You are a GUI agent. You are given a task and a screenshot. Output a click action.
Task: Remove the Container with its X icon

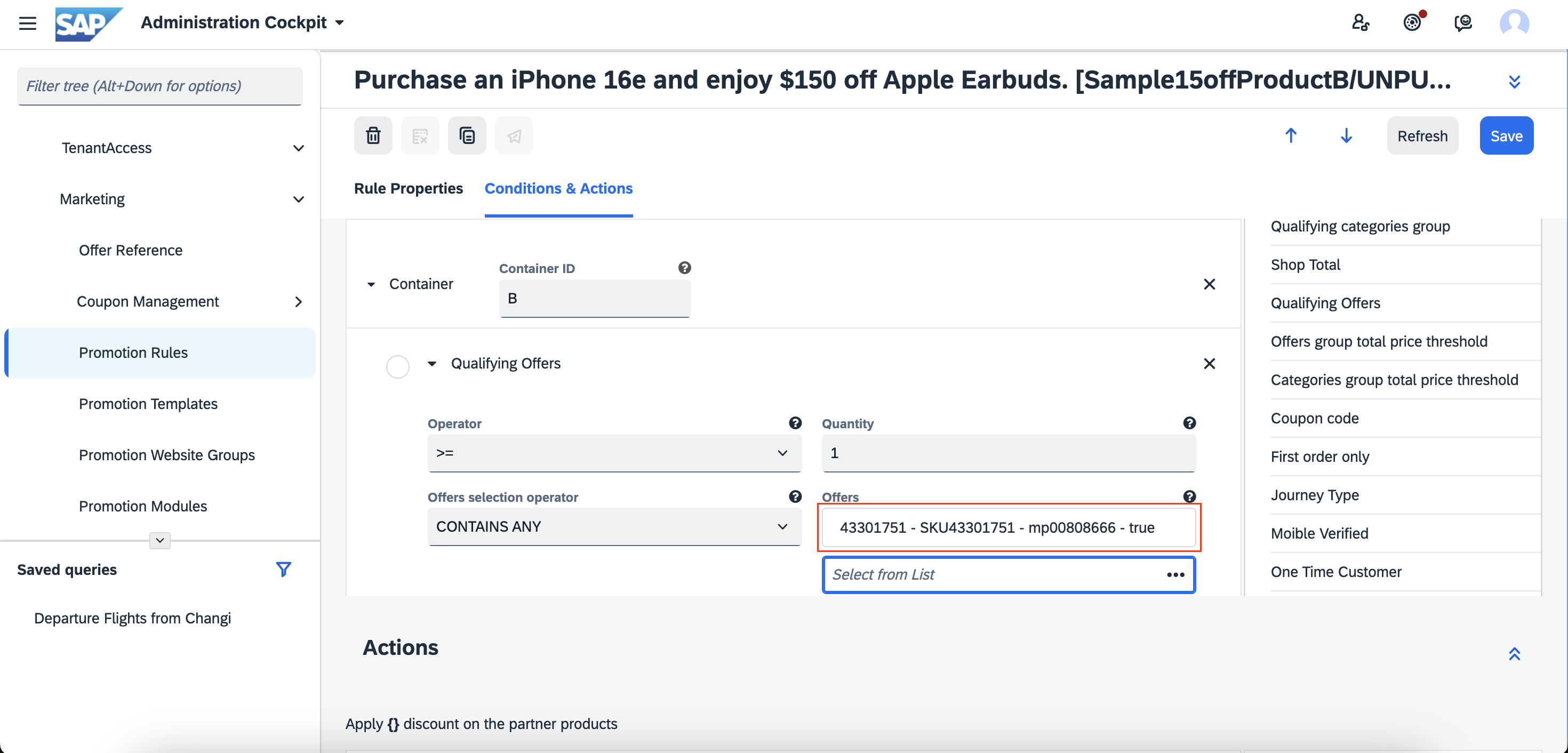coord(1209,284)
